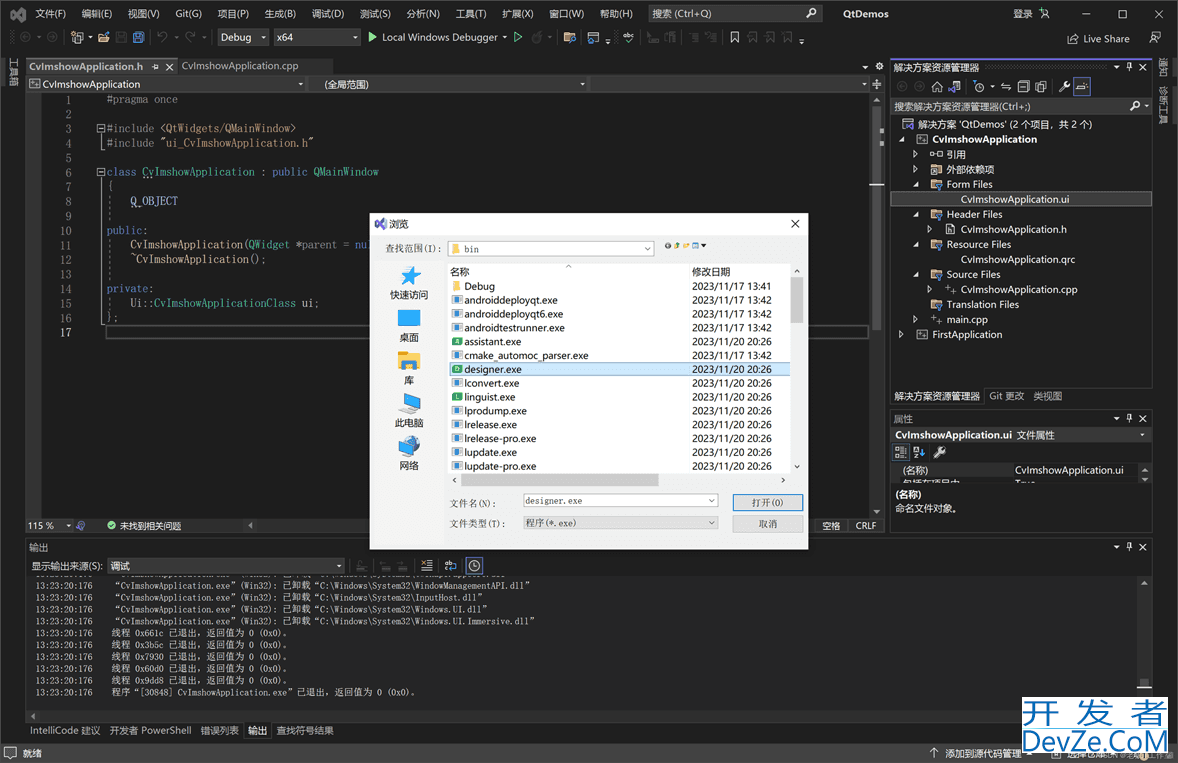Select linguist.exe in file list

[490, 397]
